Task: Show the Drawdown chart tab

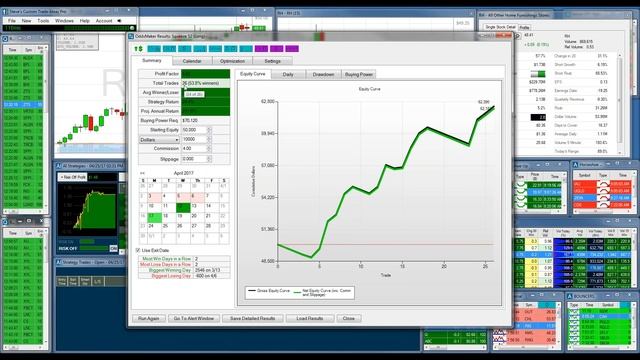Action: tap(323, 74)
